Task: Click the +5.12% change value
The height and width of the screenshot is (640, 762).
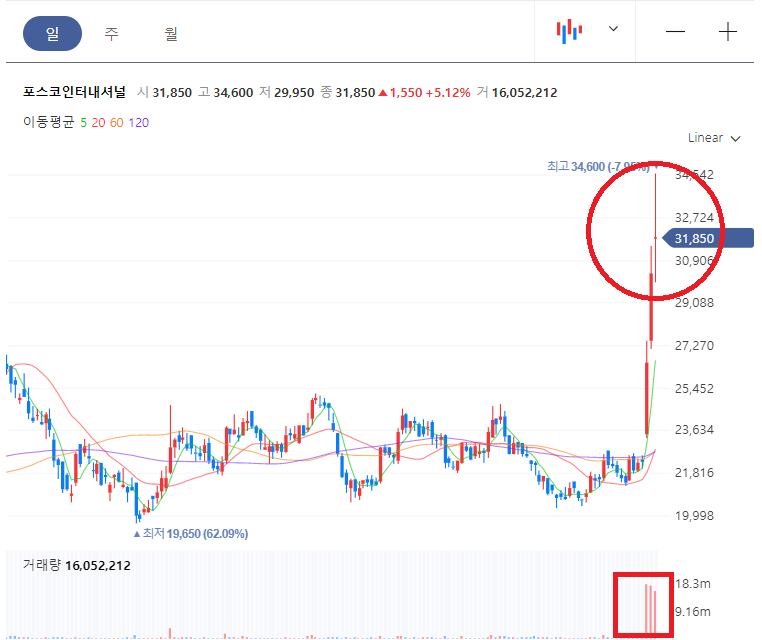Action: [448, 92]
